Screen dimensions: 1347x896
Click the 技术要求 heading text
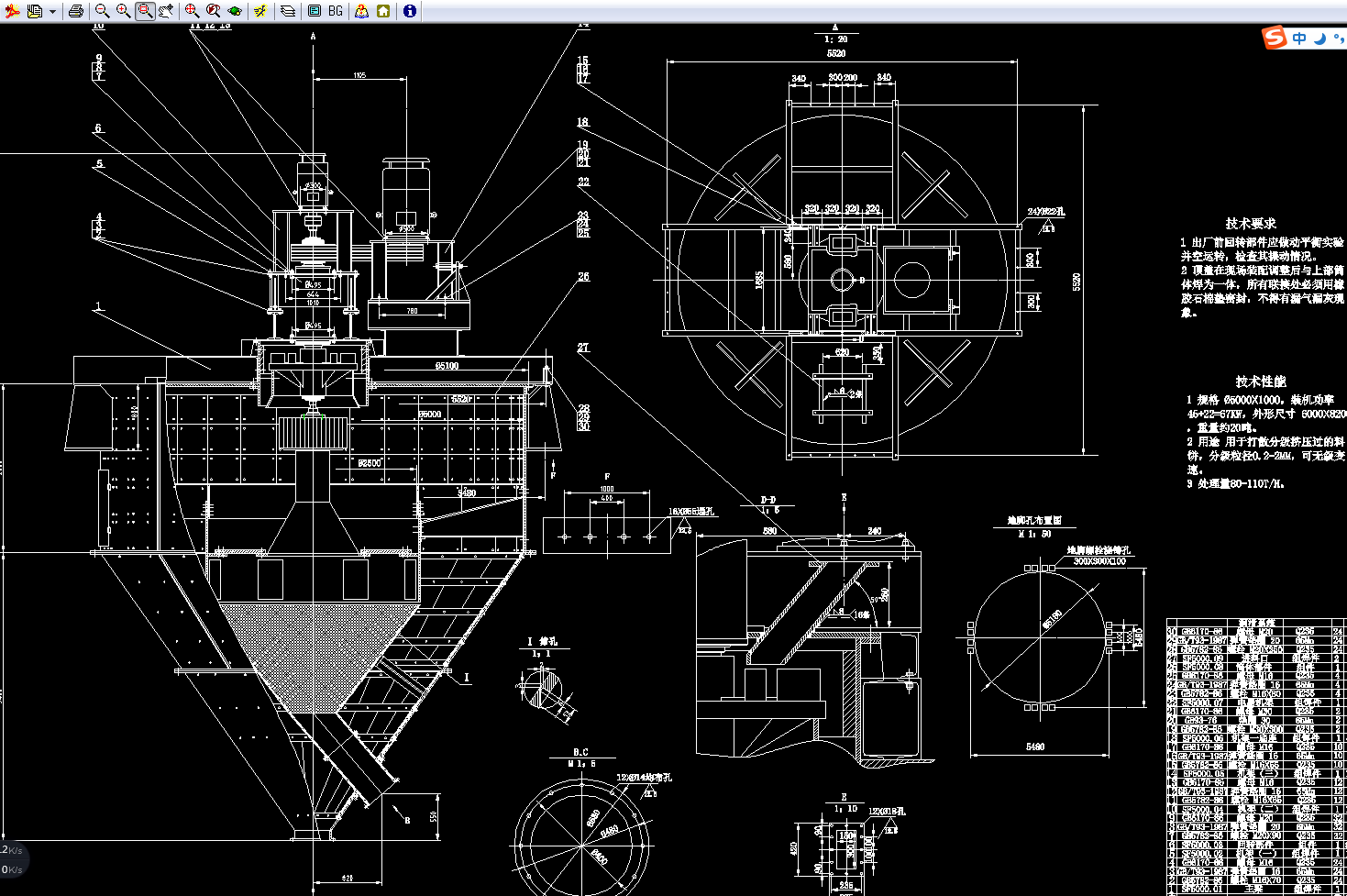(1251, 223)
